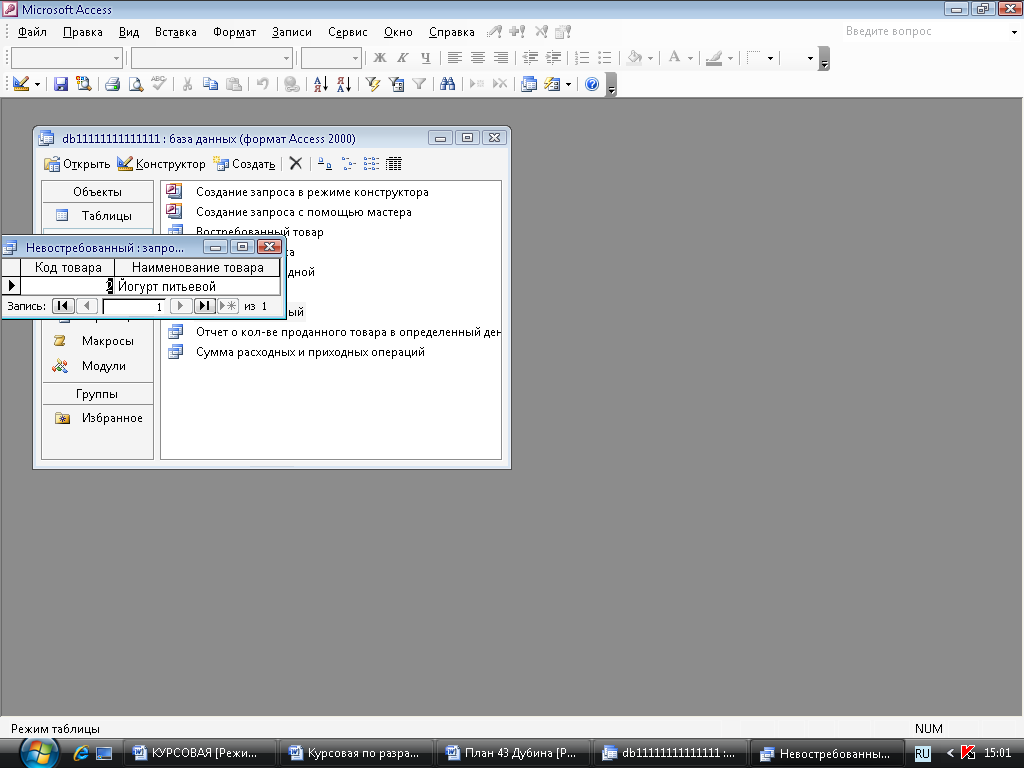Click the Создать button

(245, 164)
